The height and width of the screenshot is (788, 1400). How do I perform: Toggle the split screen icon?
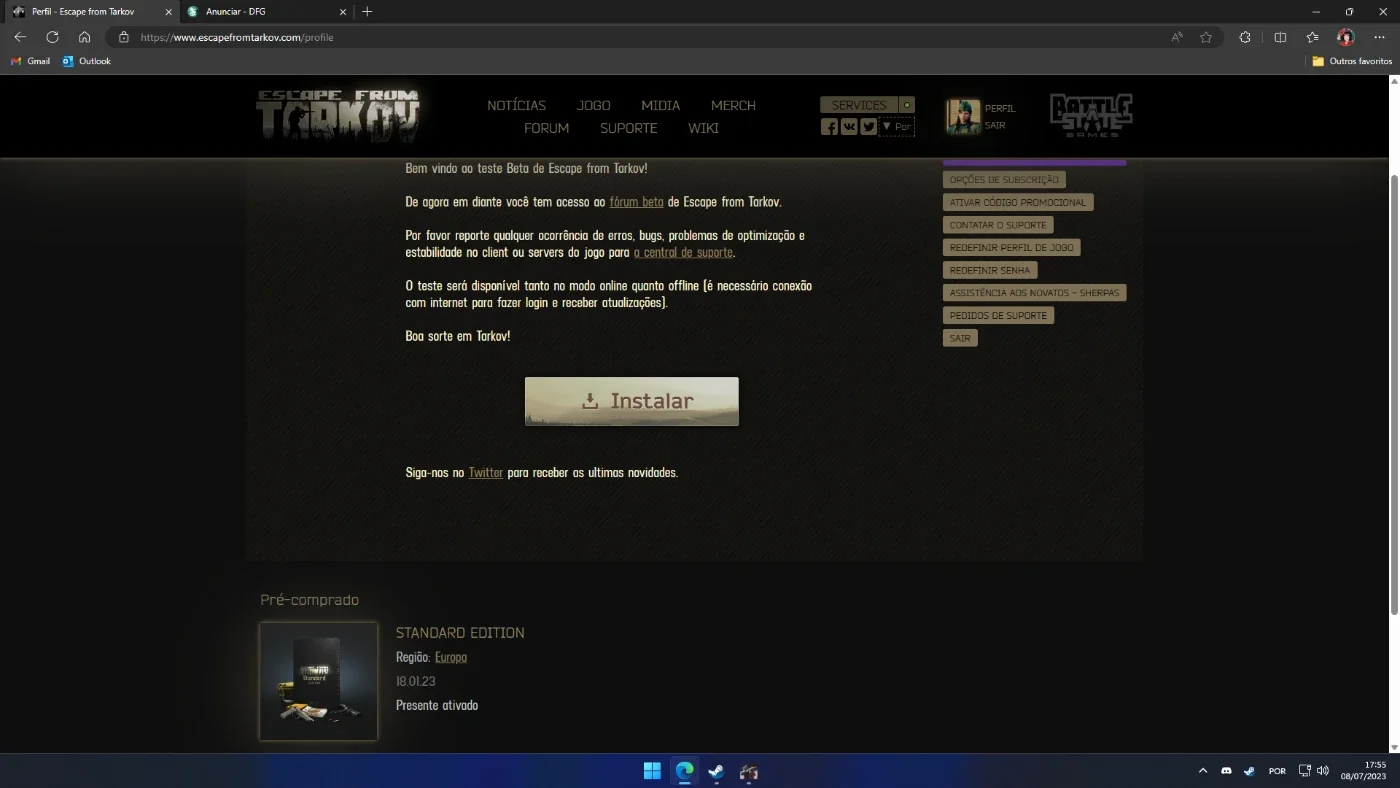click(1280, 37)
